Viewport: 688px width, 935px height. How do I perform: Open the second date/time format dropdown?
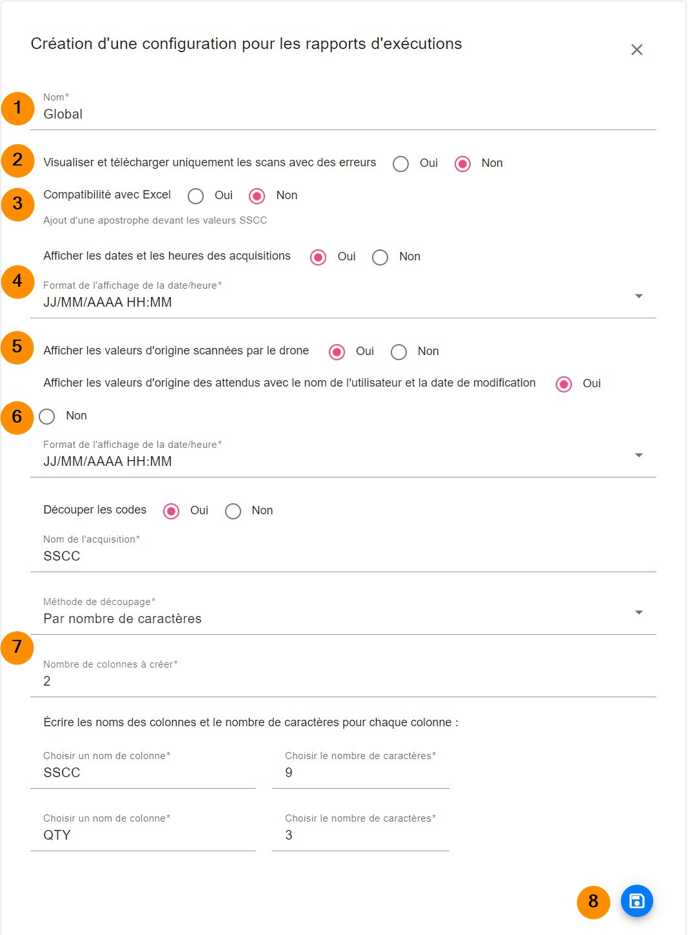point(639,456)
